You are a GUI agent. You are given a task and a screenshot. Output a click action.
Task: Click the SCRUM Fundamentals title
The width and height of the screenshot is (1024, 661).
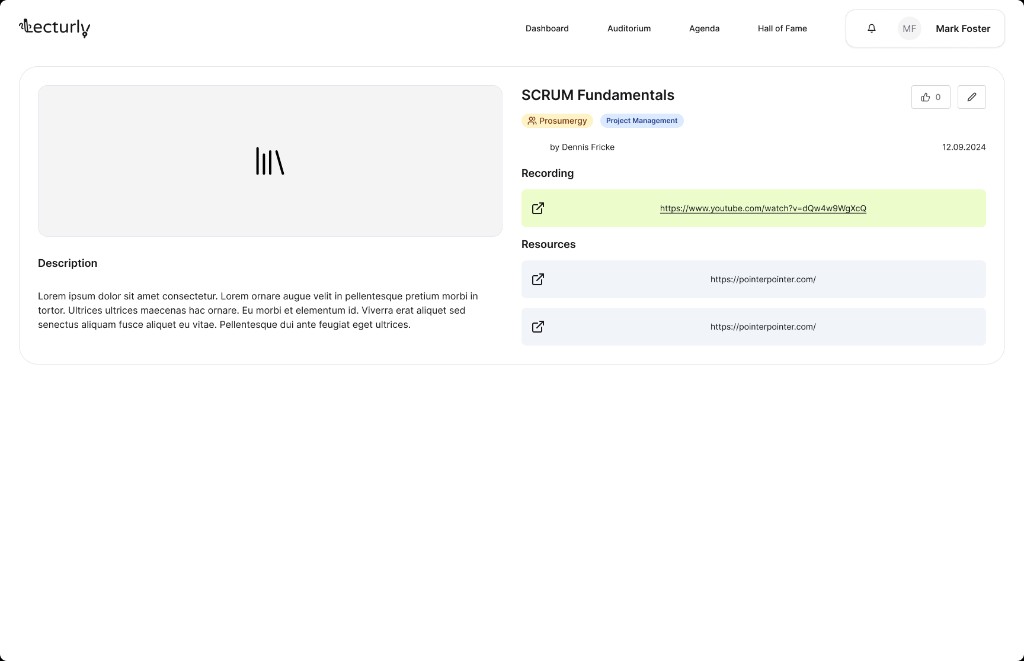click(598, 95)
